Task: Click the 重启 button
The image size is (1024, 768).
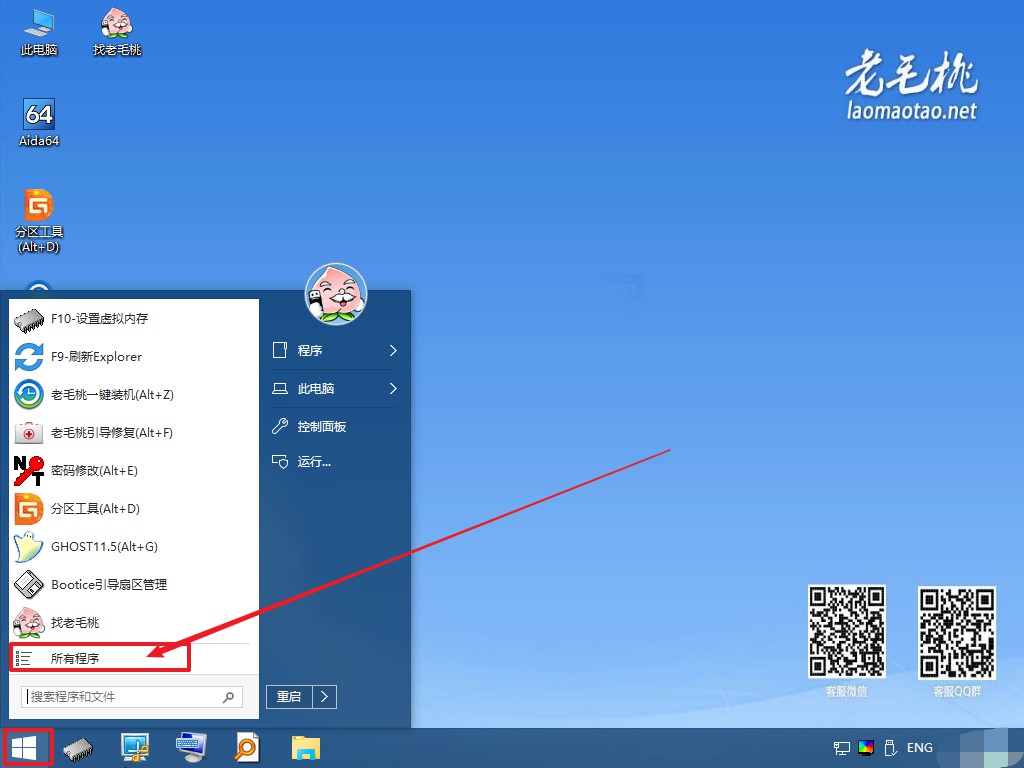Action: click(x=289, y=697)
